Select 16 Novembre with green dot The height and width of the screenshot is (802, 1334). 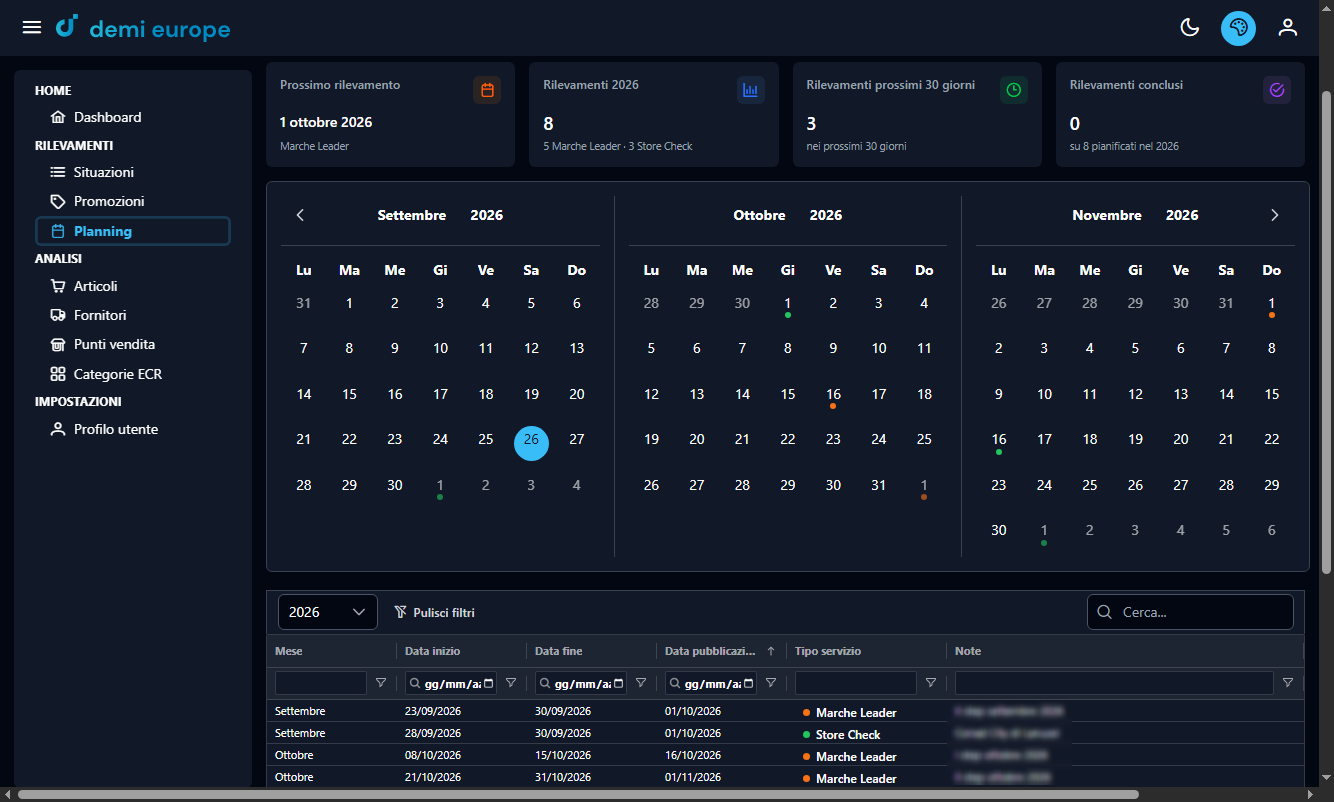pyautogui.click(x=998, y=441)
